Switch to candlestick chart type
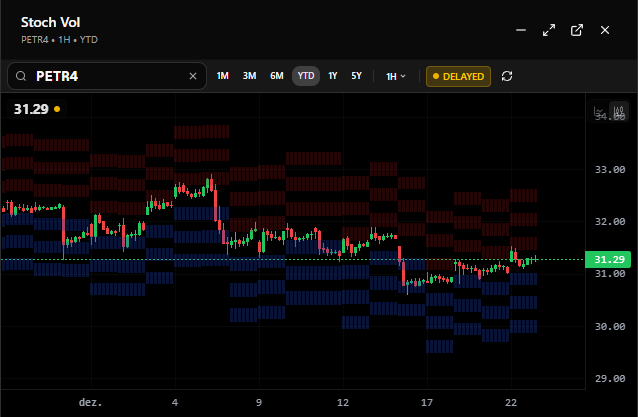This screenshot has height=417, width=638. tap(619, 110)
